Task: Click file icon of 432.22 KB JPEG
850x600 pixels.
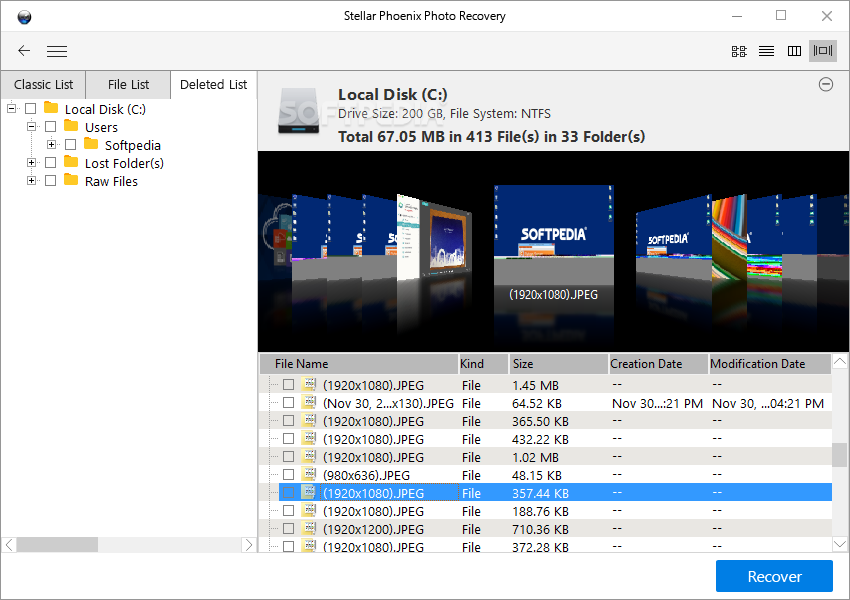Action: pos(309,438)
